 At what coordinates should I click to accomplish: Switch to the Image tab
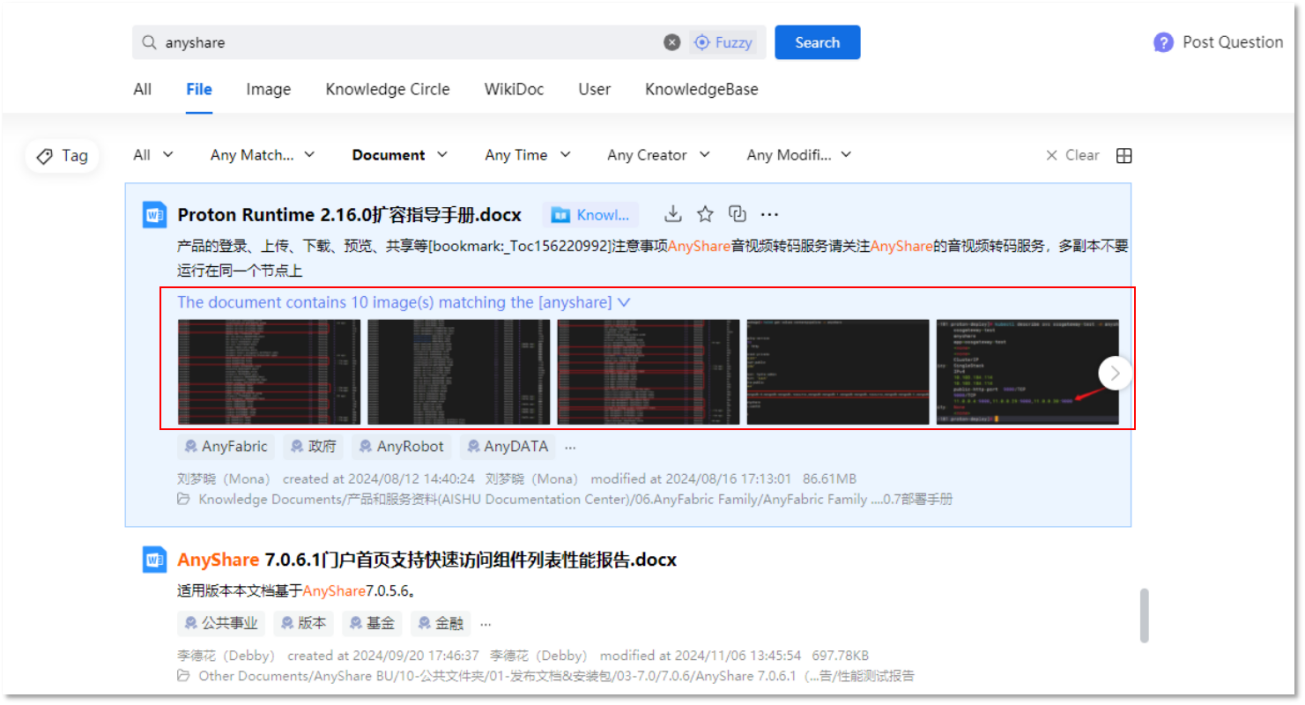click(x=268, y=89)
